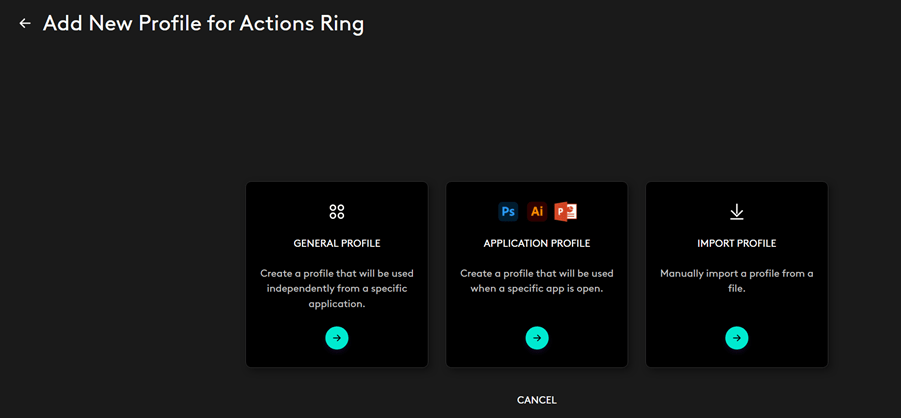Click the Illustrator icon
901x418 pixels.
tap(537, 211)
